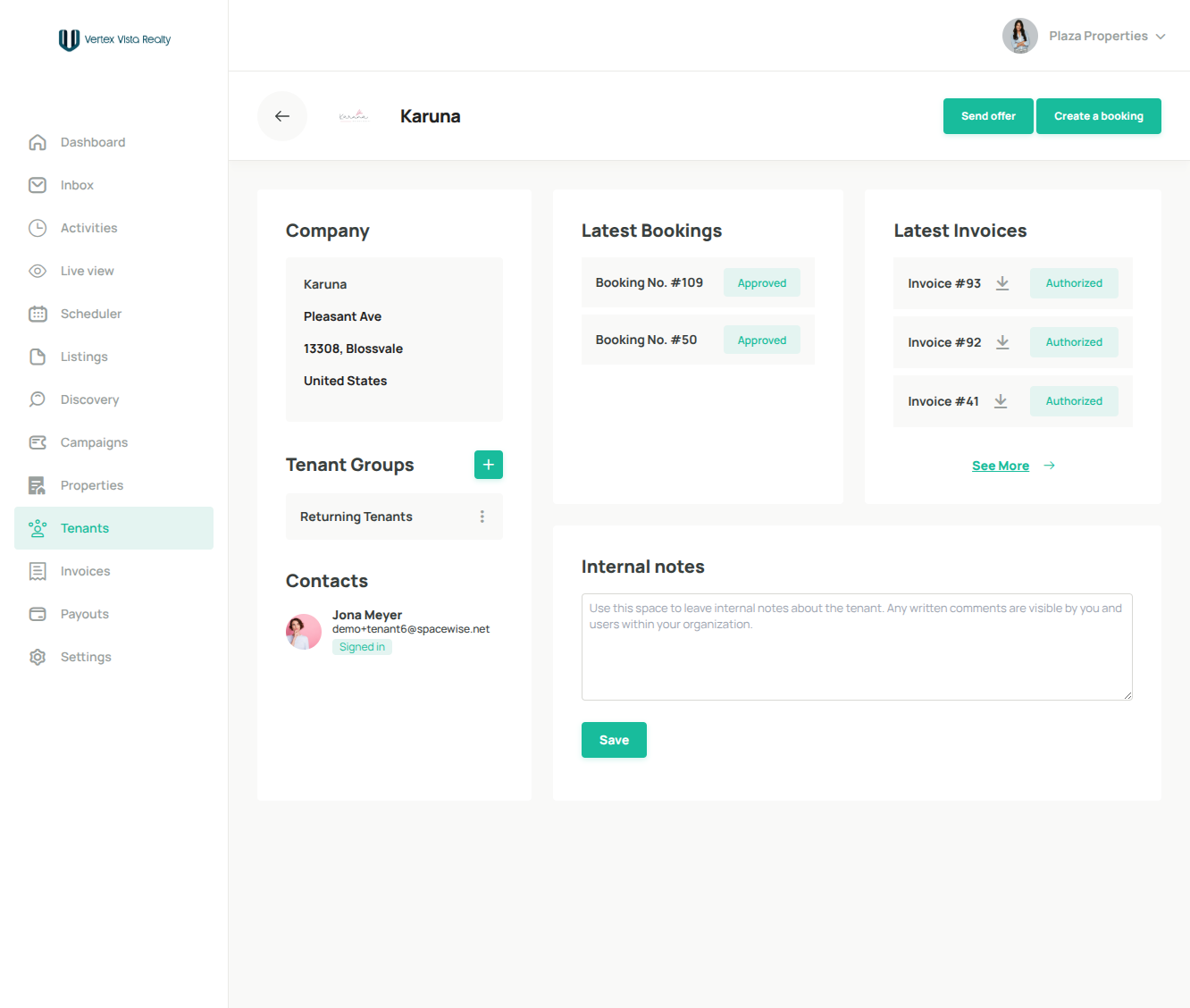Click the Dashboard home icon
Viewport: 1190px width, 1008px height.
coord(38,142)
